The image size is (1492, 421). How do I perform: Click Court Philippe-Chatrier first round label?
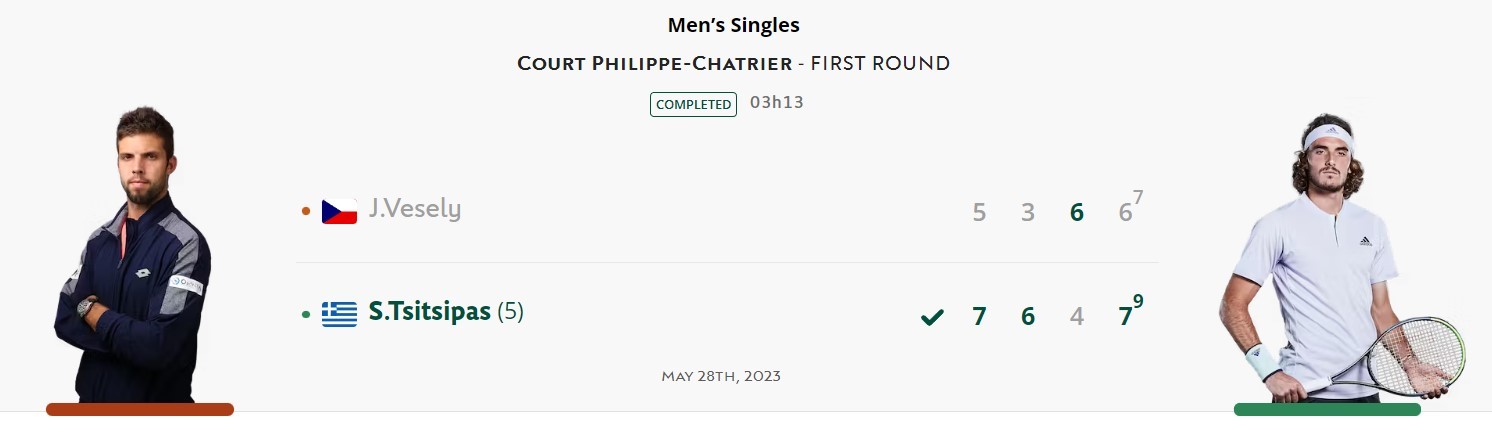click(x=733, y=64)
